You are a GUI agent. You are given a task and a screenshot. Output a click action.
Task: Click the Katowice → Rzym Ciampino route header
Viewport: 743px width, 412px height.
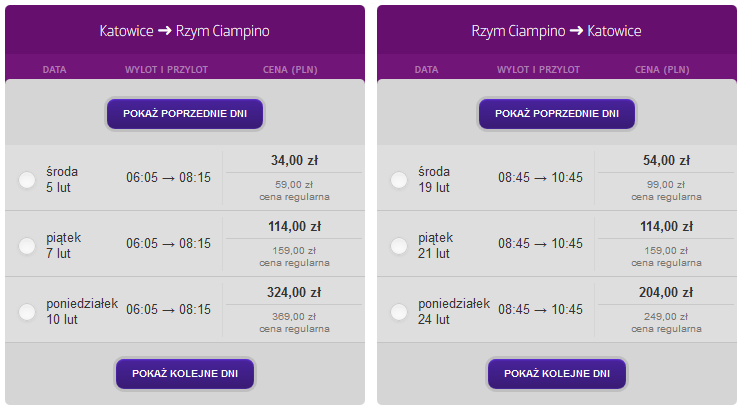pos(185,31)
